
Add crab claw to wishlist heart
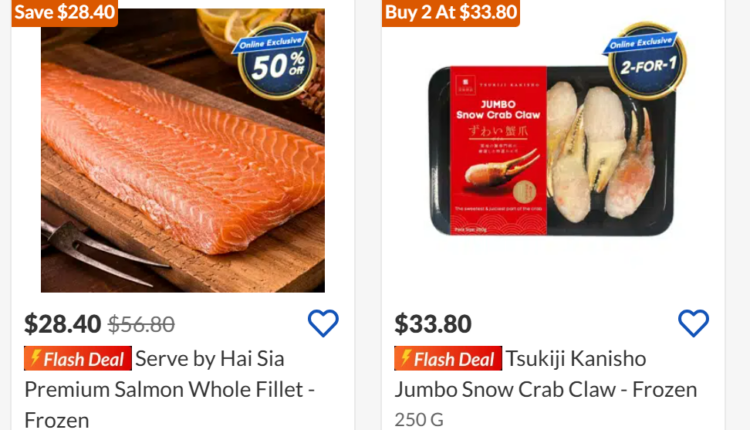pos(693,323)
